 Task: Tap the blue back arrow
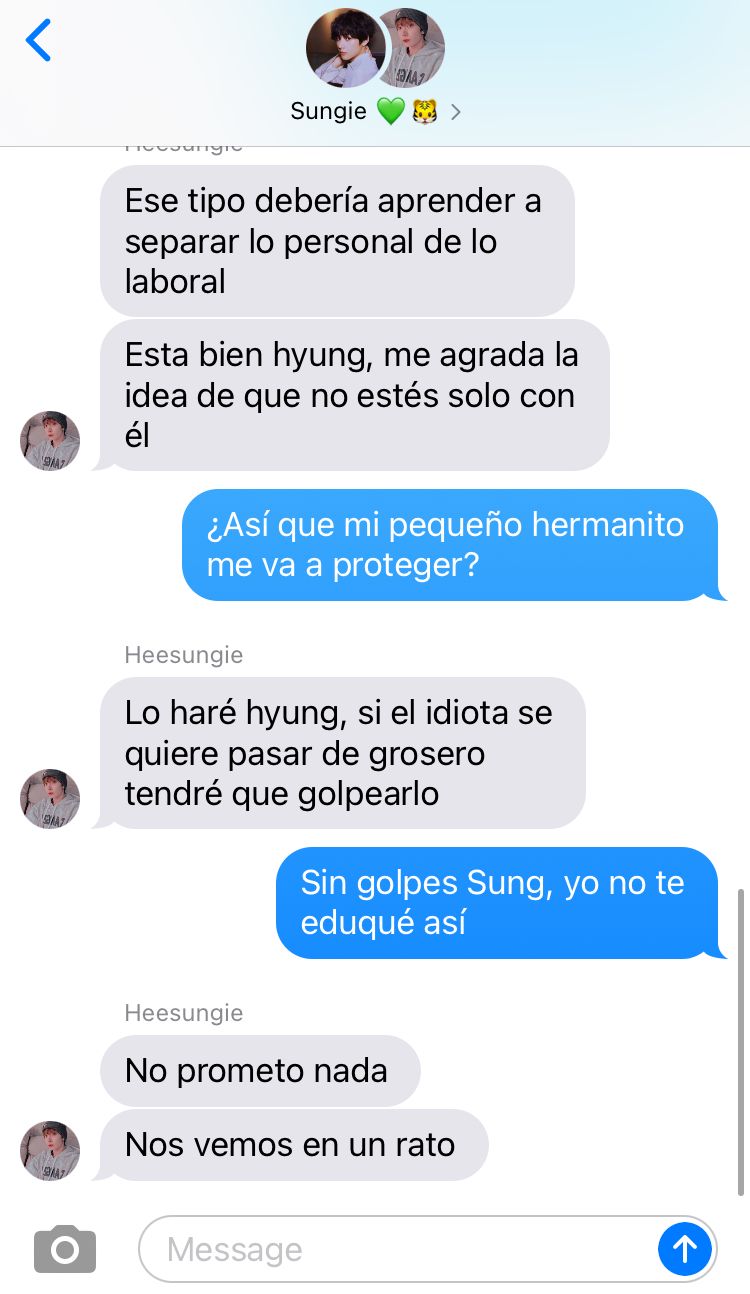38,41
